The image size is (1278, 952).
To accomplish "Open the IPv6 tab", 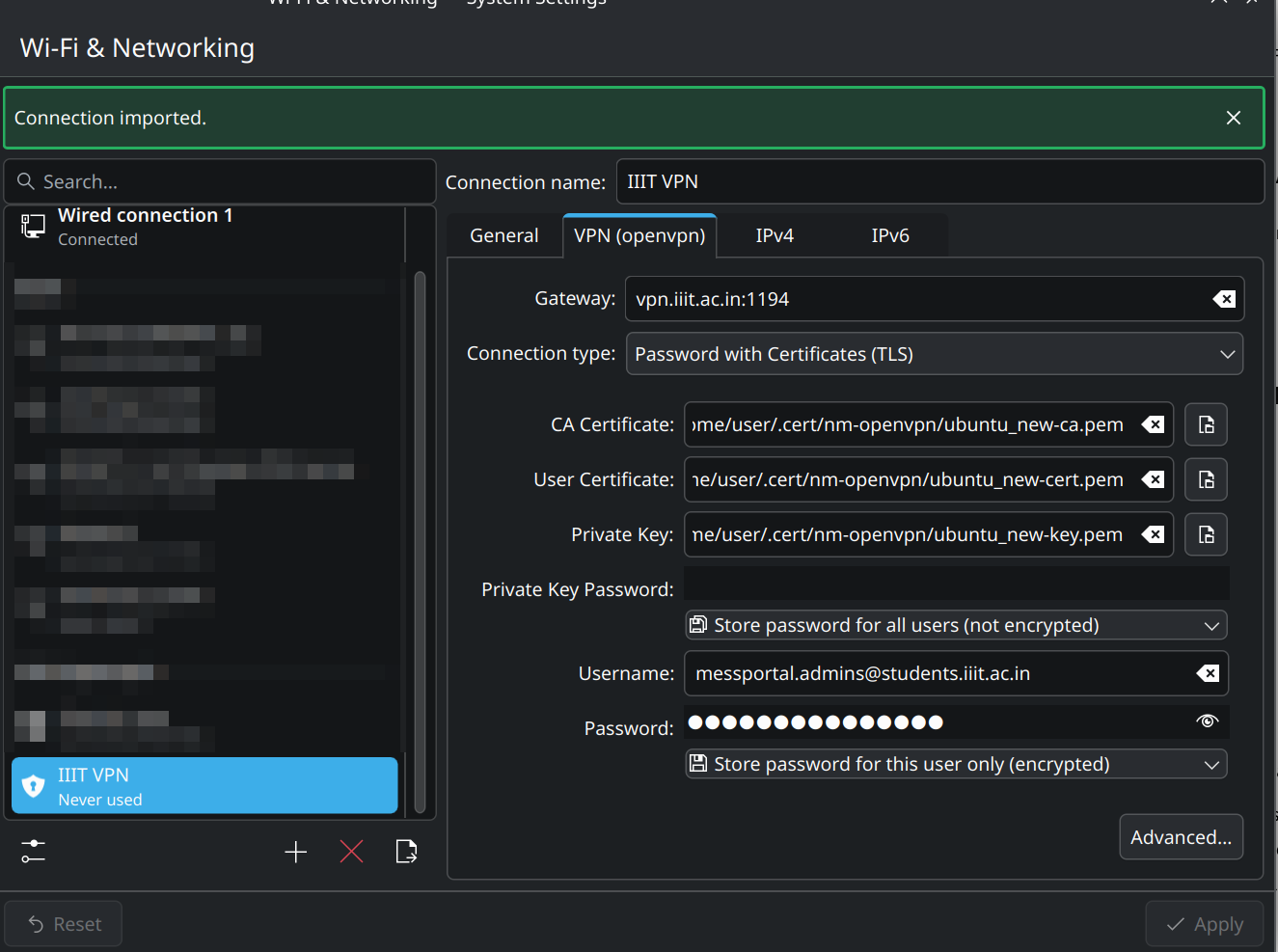I will [x=890, y=235].
